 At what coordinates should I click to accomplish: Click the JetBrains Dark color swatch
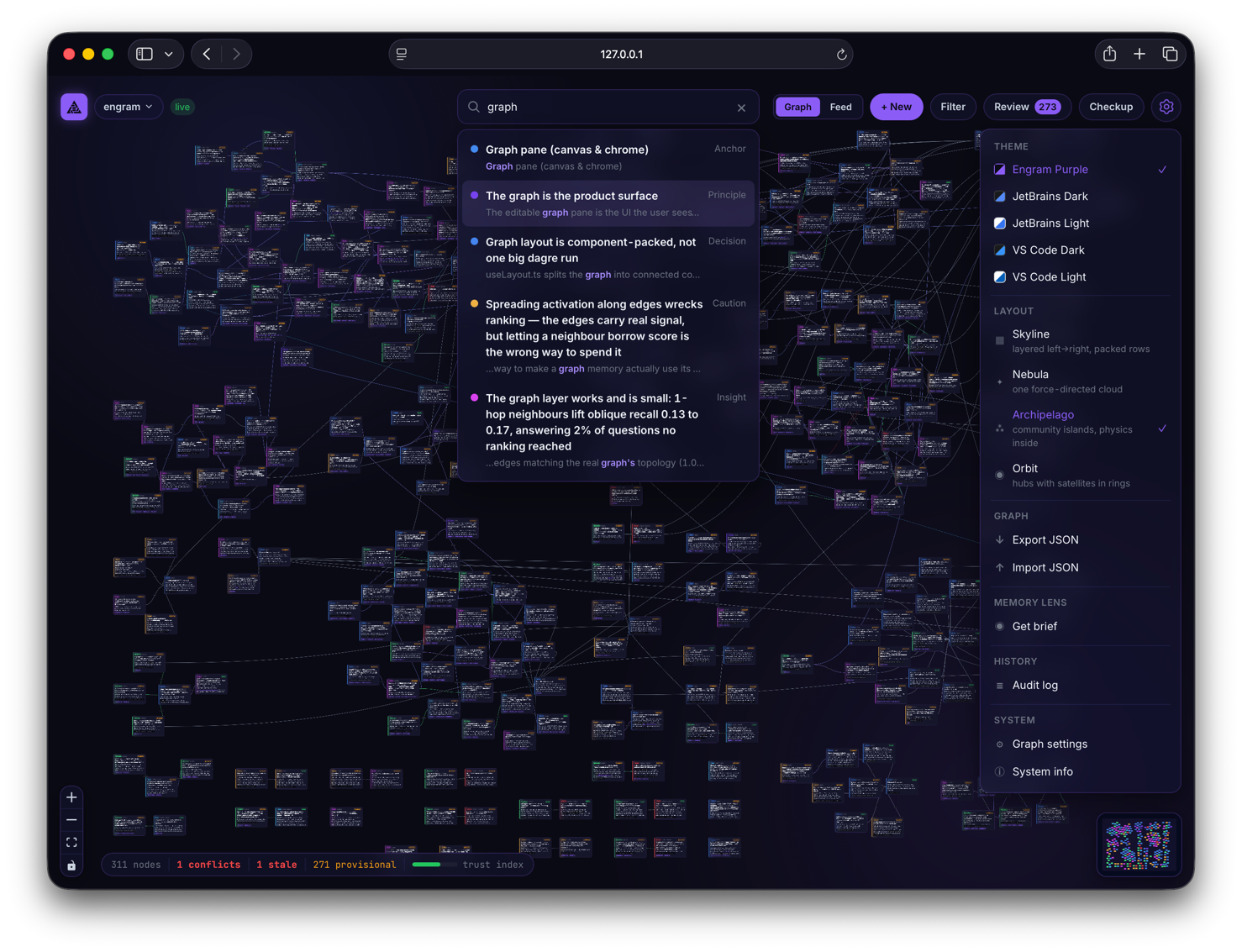point(1000,197)
